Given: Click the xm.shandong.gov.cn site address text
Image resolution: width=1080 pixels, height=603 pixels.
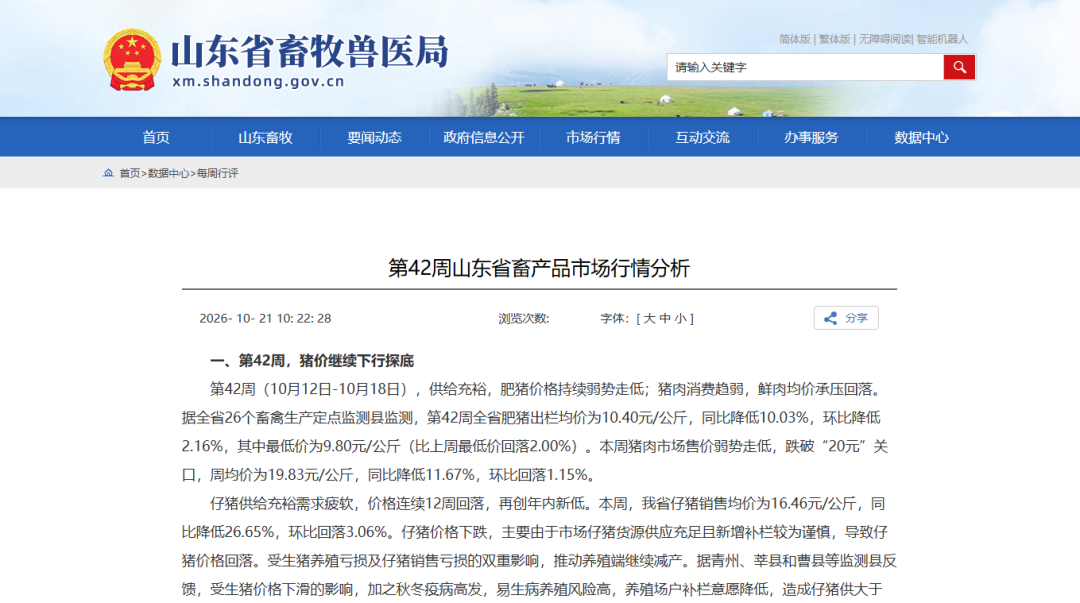Looking at the screenshot, I should (258, 81).
